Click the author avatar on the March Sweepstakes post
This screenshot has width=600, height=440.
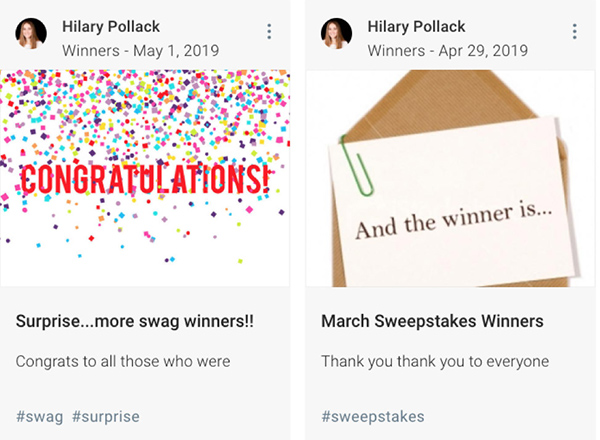pyautogui.click(x=336, y=33)
